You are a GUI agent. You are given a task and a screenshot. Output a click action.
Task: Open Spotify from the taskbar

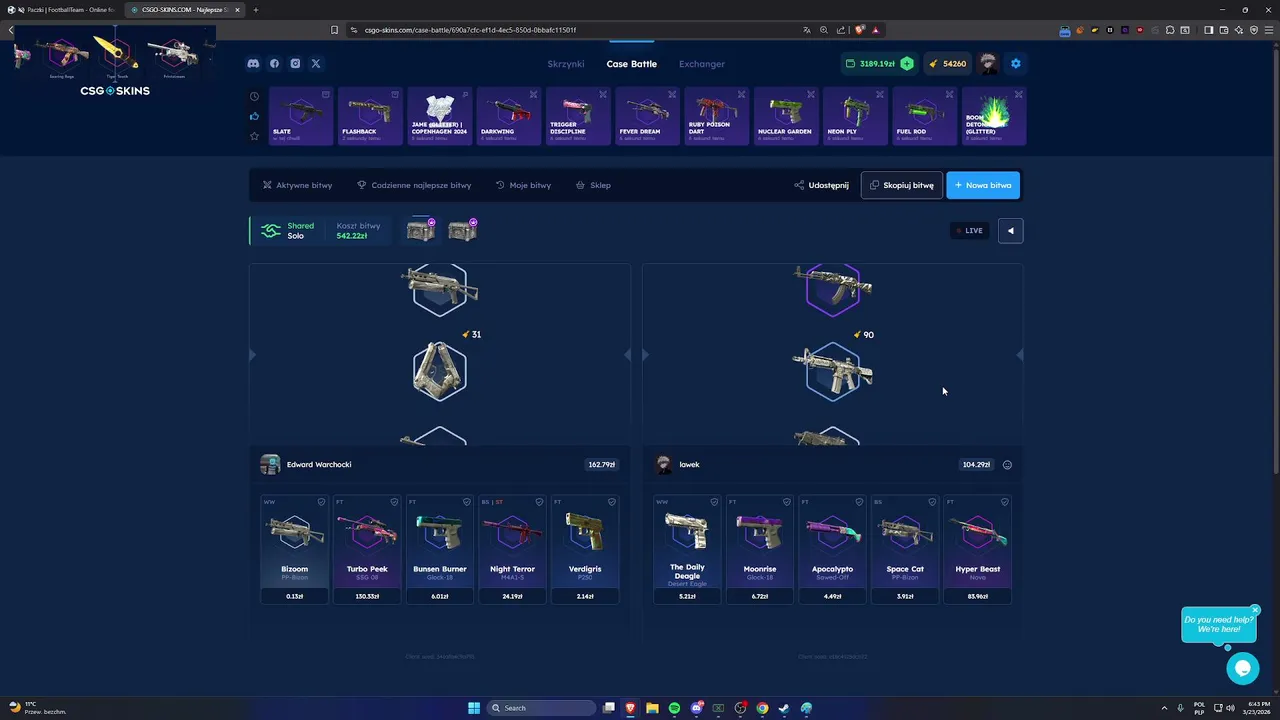click(674, 708)
